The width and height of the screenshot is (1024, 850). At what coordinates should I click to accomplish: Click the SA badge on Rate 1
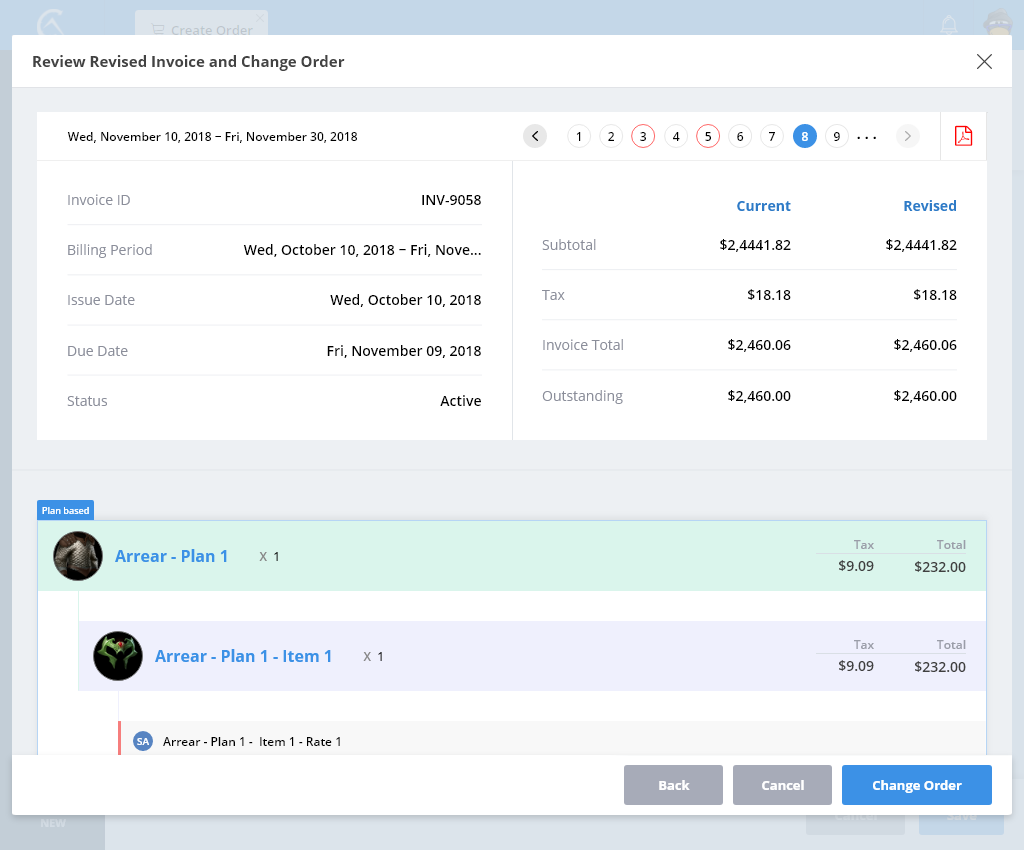point(143,741)
